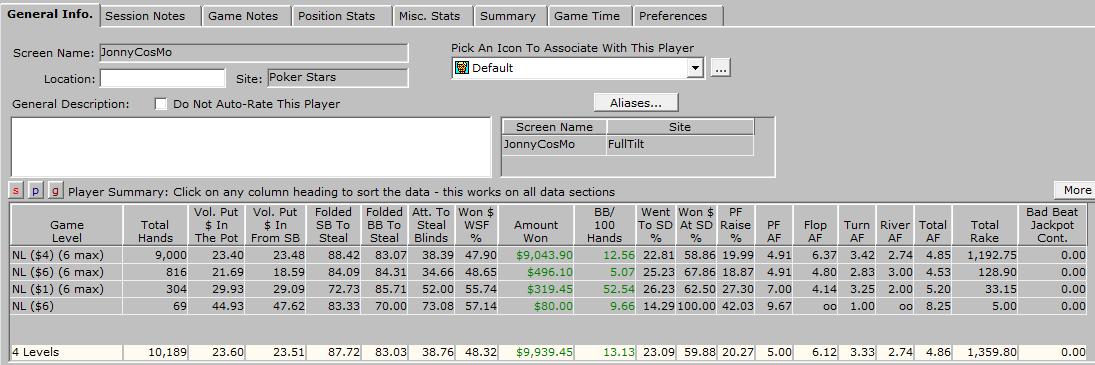This screenshot has height=365, width=1095.
Task: Select the NL ($6) row with 69 hands
Action: point(548,306)
